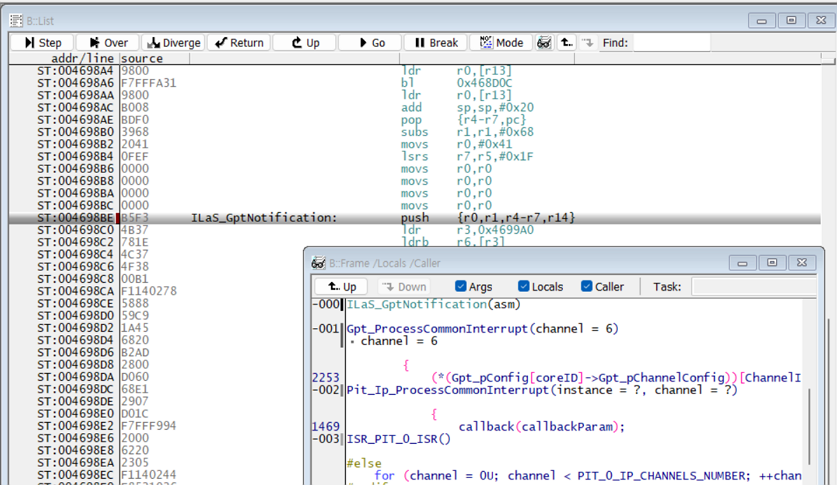Select the ILaS_GptNotification label line
The image size is (837, 485).
pos(264,218)
